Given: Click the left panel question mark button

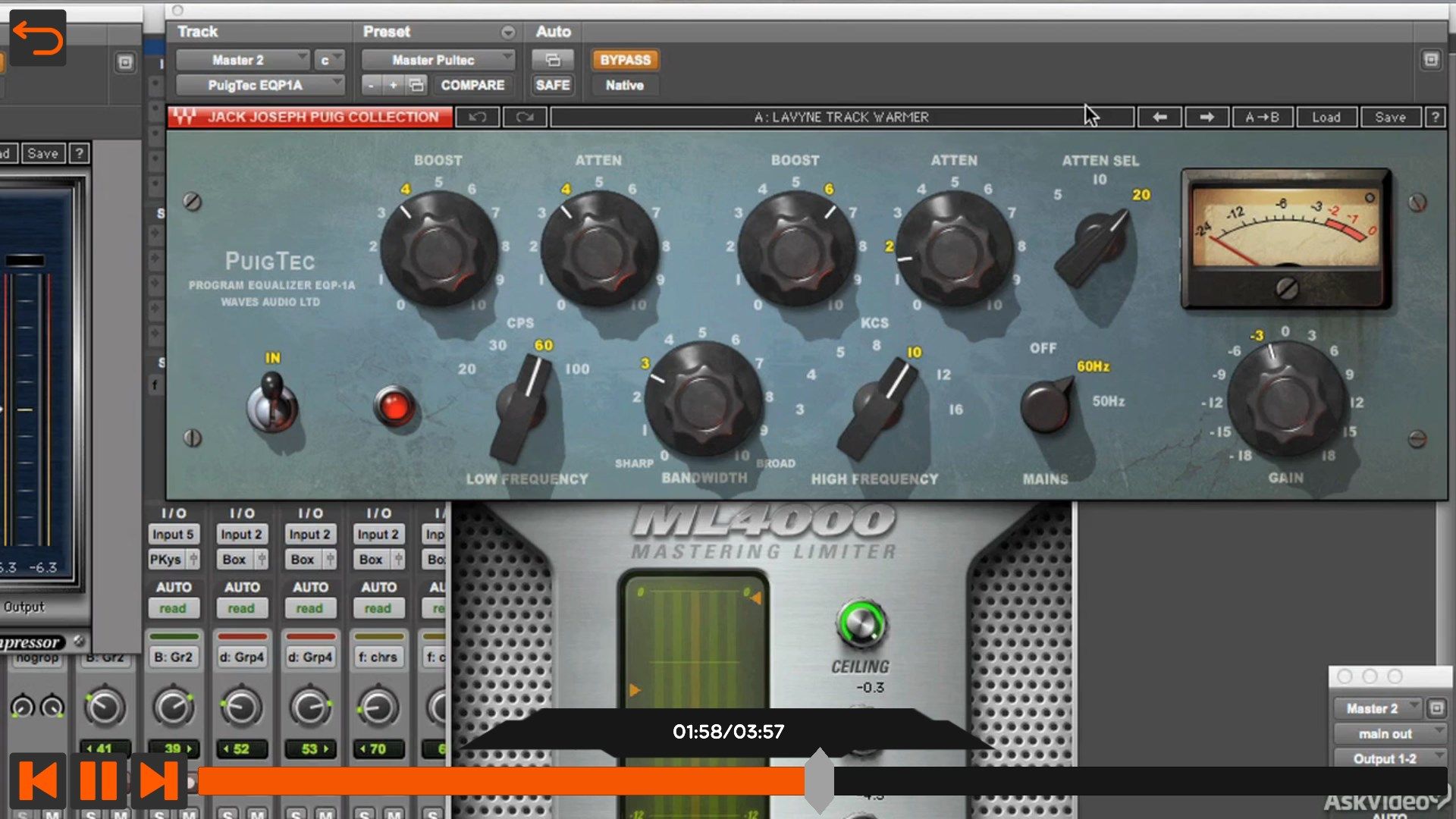Looking at the screenshot, I should 79,153.
